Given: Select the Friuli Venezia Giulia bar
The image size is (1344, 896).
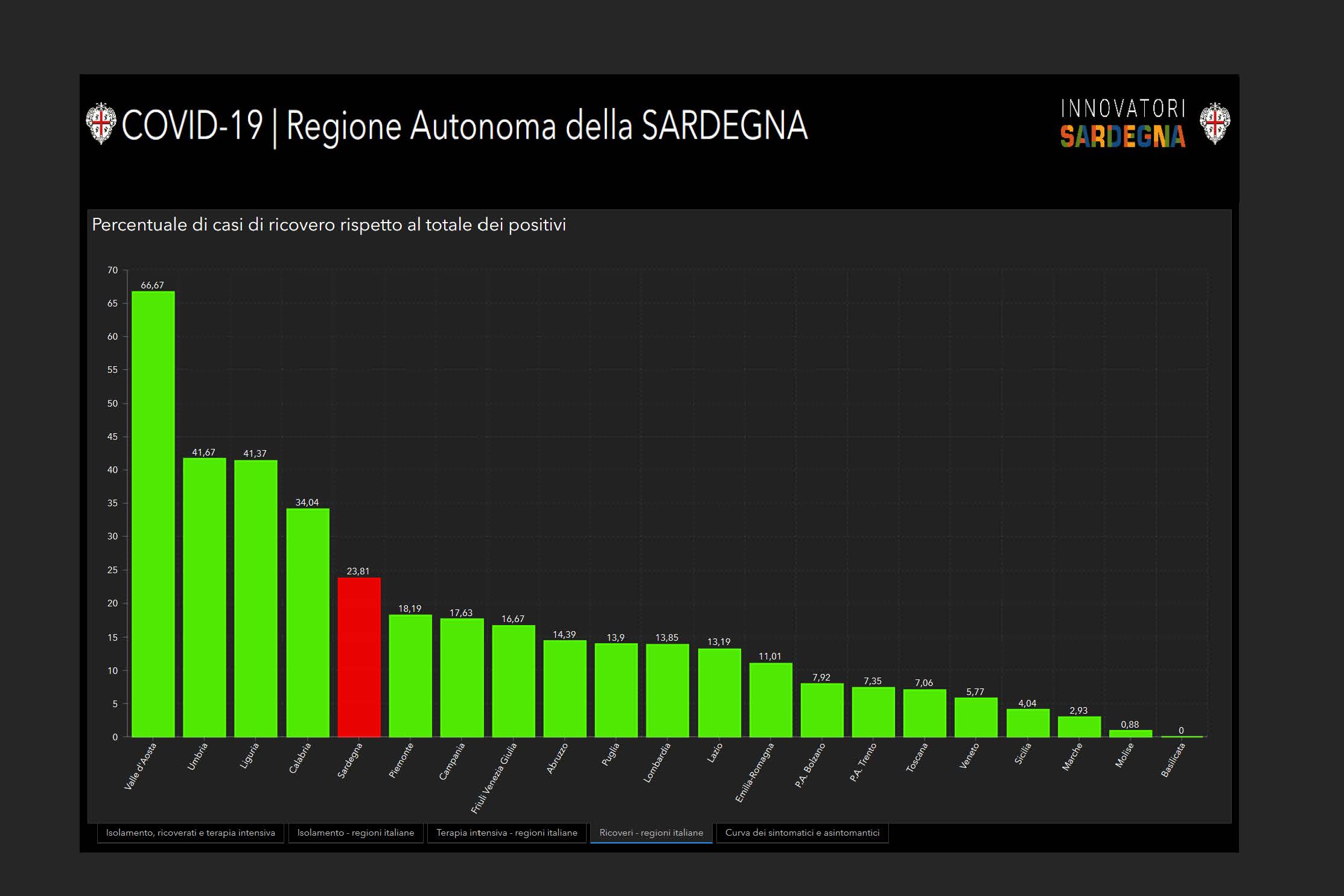Looking at the screenshot, I should 514,681.
